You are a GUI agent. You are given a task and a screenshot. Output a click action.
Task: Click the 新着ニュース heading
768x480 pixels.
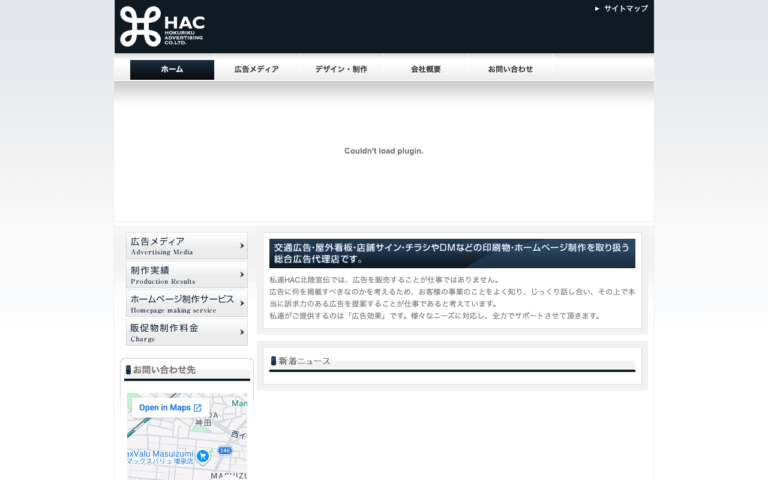[x=304, y=361]
